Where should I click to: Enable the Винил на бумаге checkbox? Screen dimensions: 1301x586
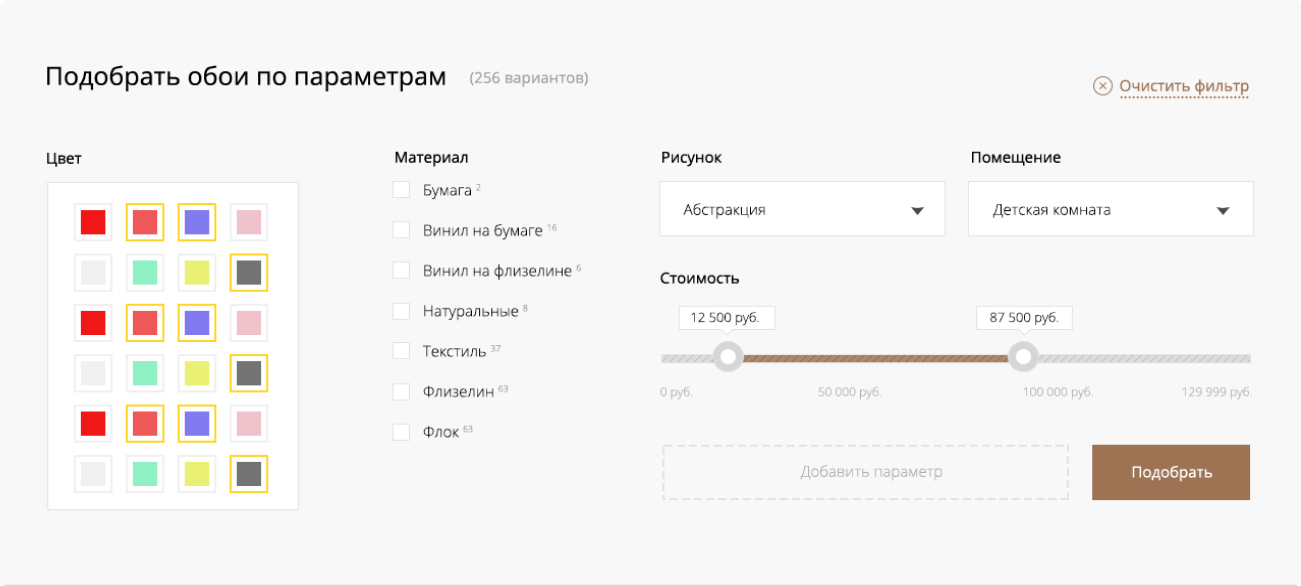click(401, 230)
